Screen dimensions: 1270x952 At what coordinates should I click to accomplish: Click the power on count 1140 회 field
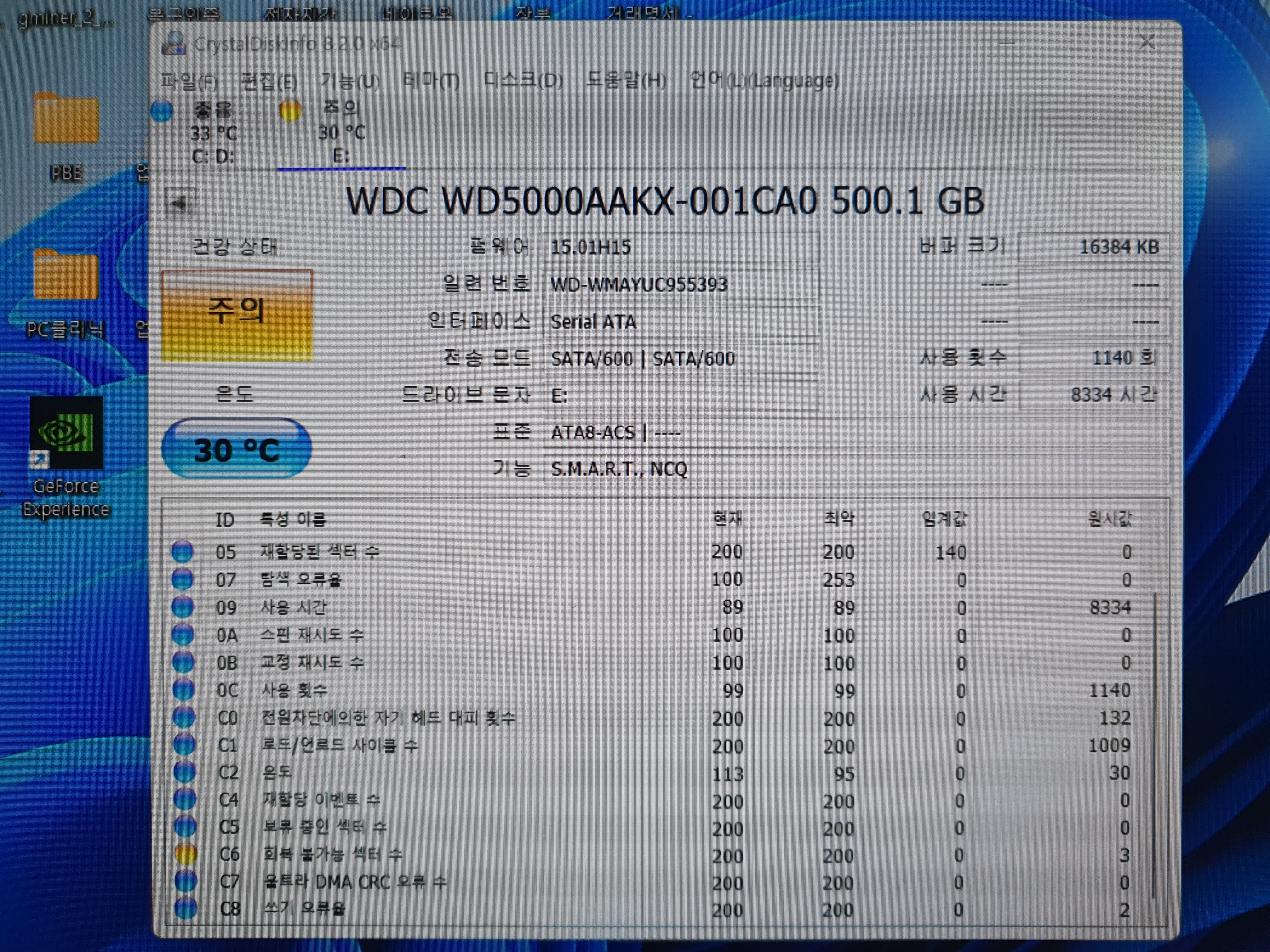(x=1094, y=358)
